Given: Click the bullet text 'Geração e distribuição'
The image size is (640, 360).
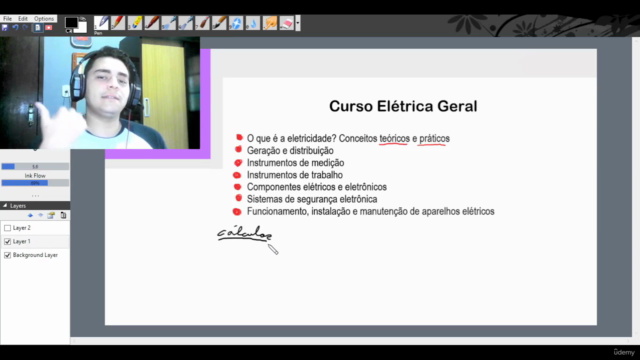Looking at the screenshot, I should tap(290, 151).
